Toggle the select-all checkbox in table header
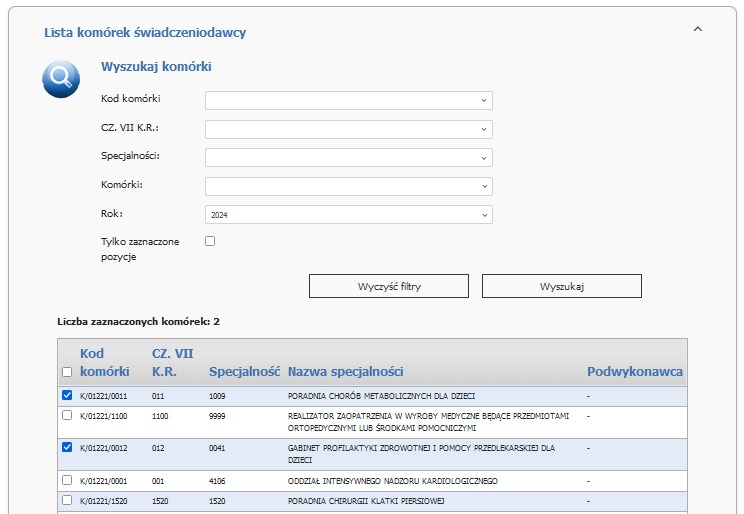 [x=67, y=372]
